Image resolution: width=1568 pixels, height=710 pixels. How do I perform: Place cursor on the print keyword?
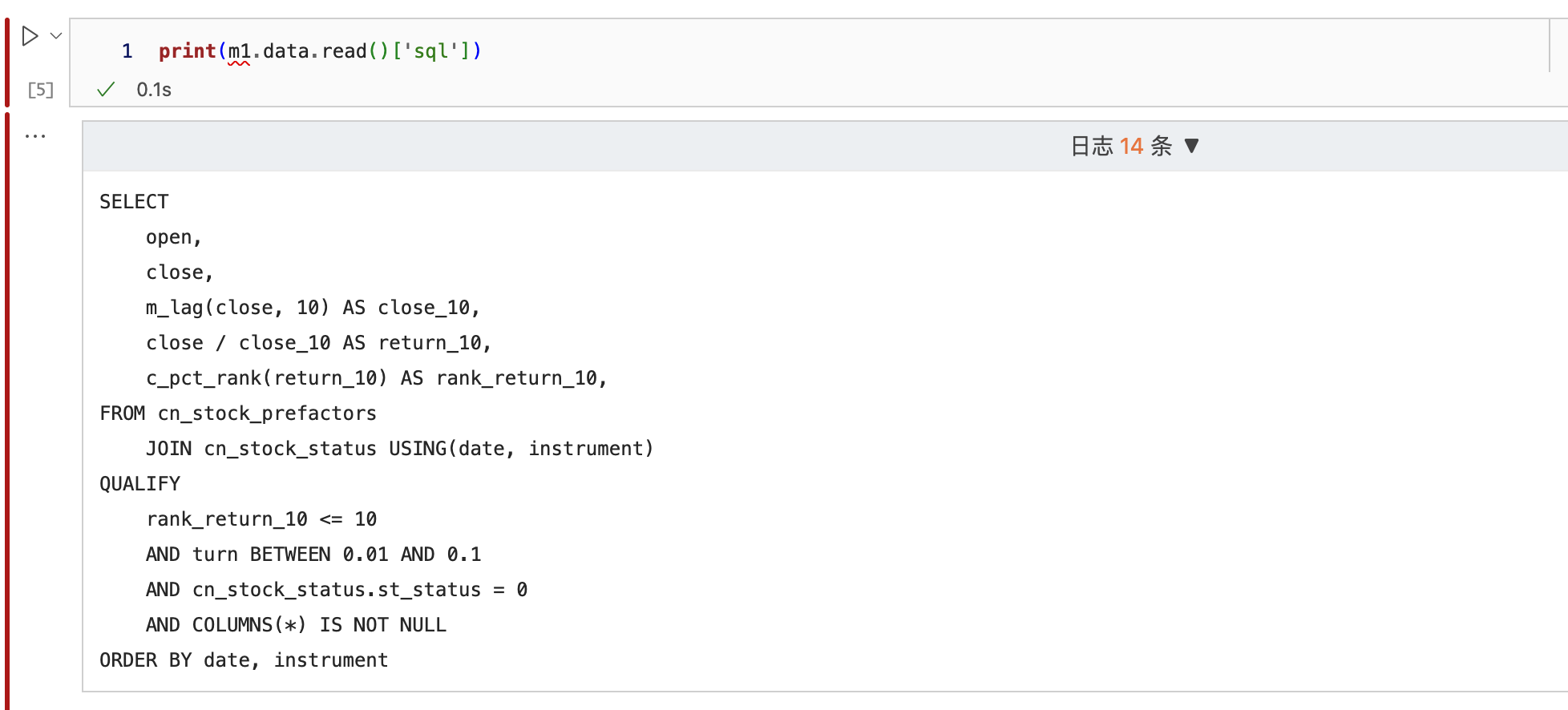pyautogui.click(x=187, y=51)
